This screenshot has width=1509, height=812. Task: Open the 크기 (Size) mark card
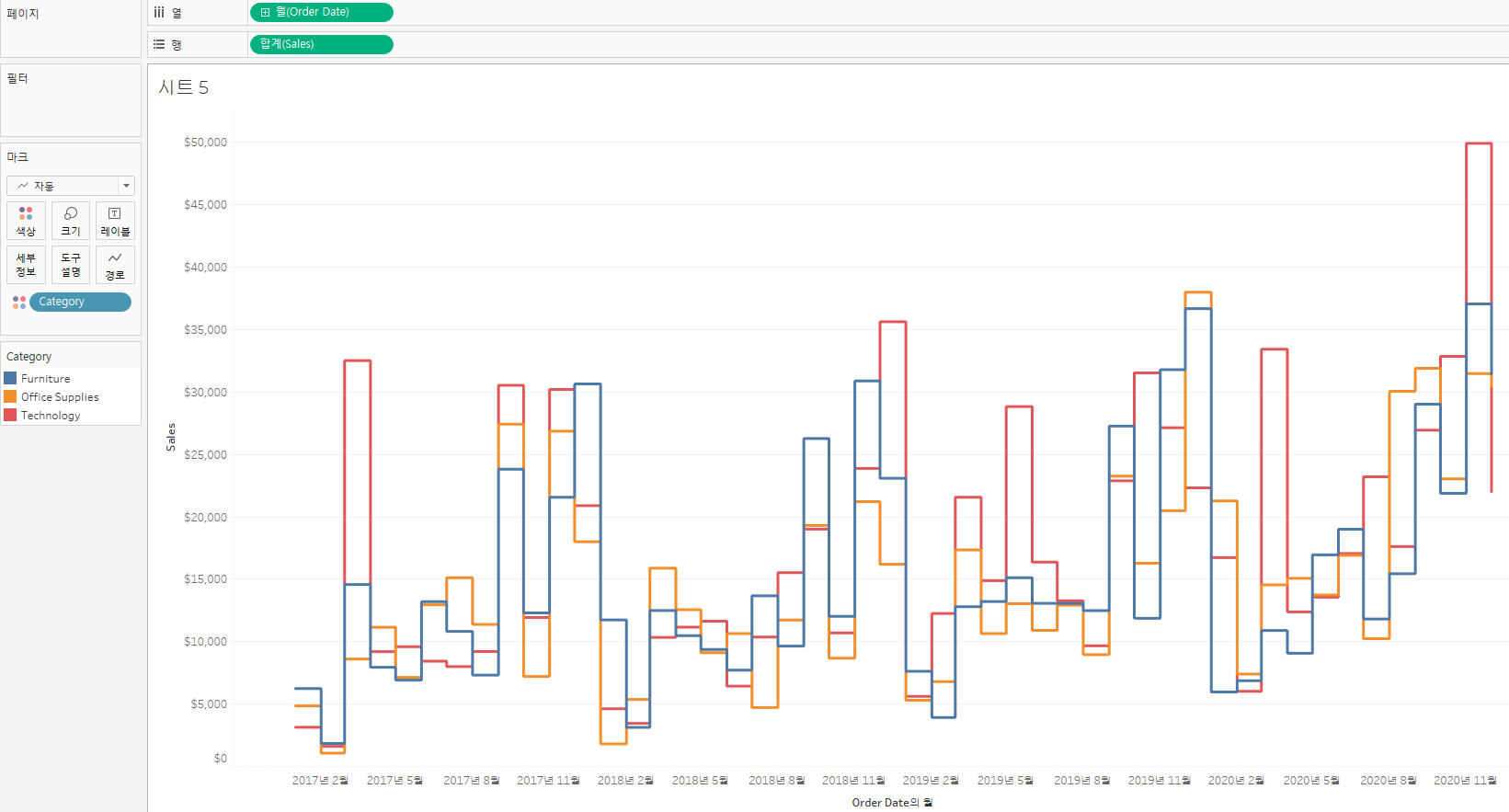click(x=71, y=221)
